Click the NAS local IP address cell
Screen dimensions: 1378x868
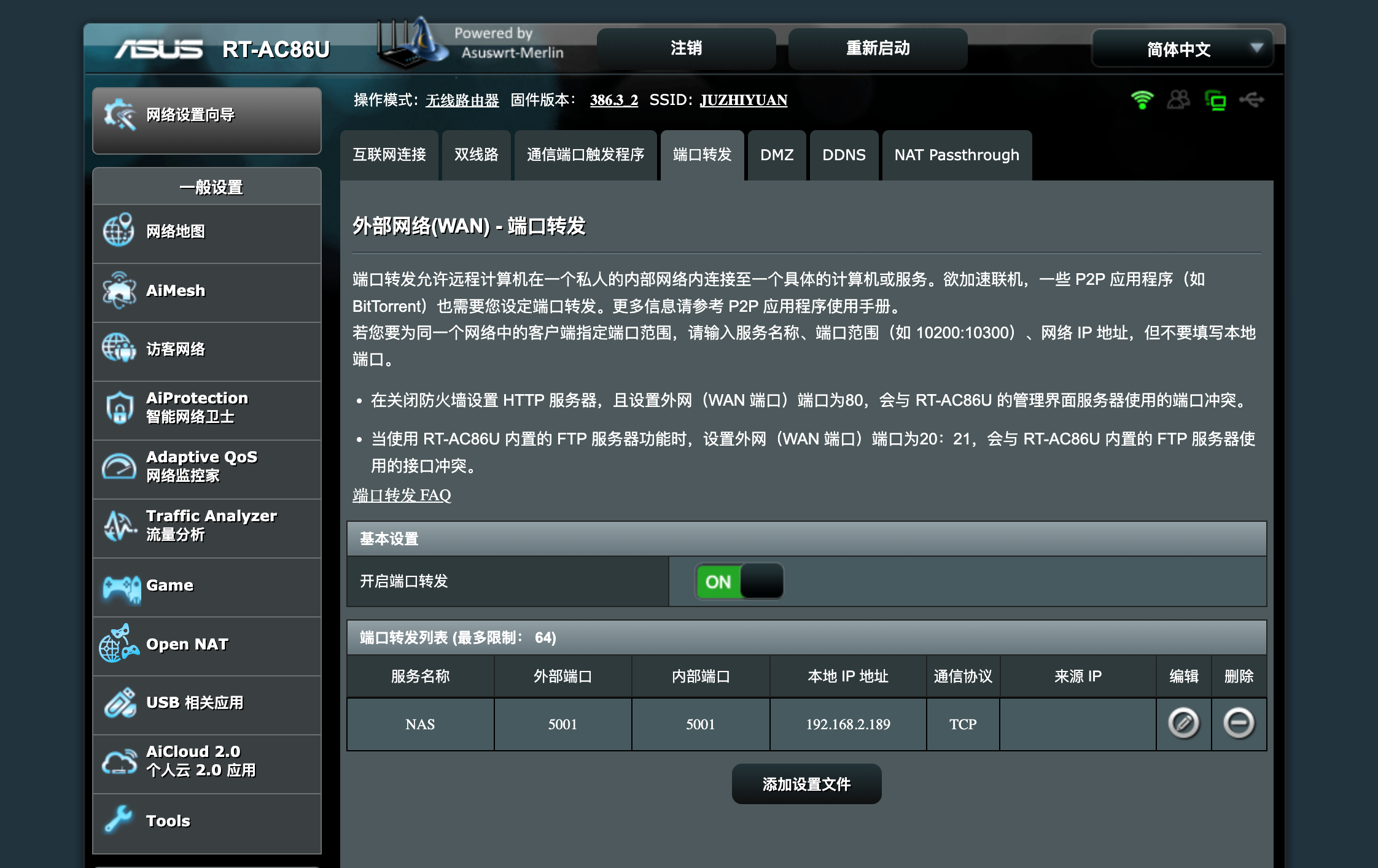point(847,724)
